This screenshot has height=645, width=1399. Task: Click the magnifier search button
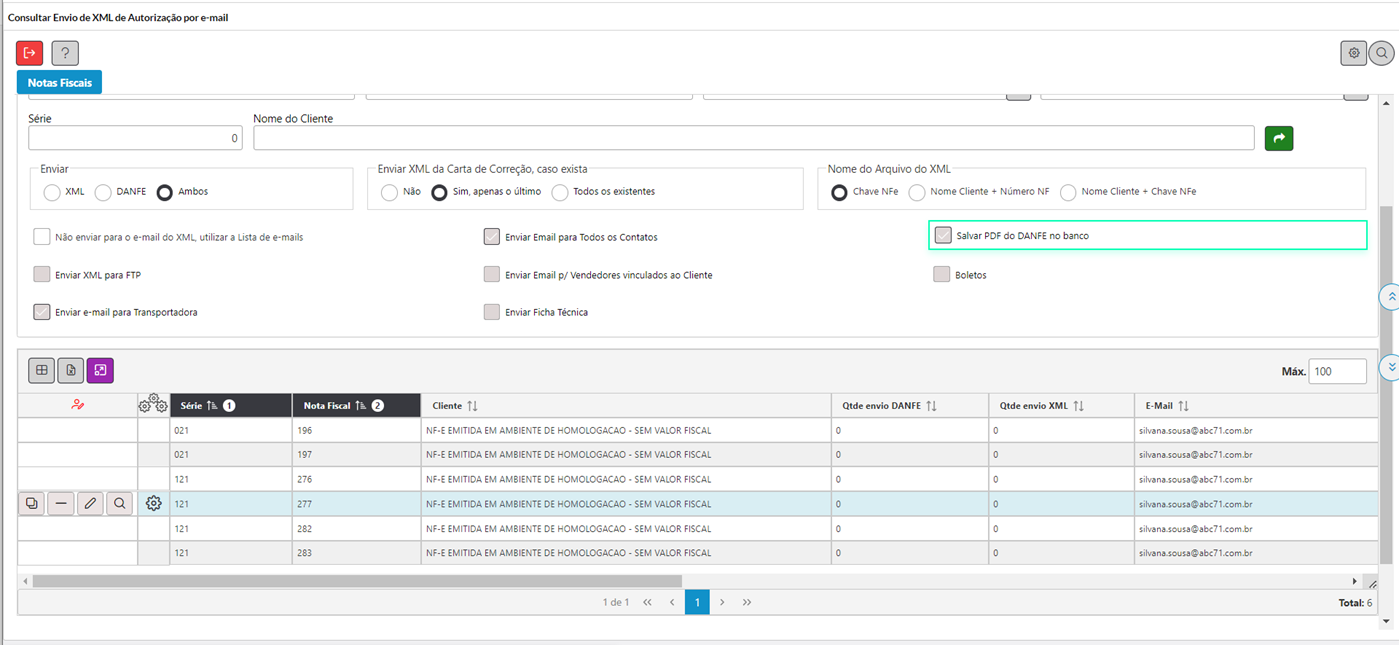click(1382, 53)
